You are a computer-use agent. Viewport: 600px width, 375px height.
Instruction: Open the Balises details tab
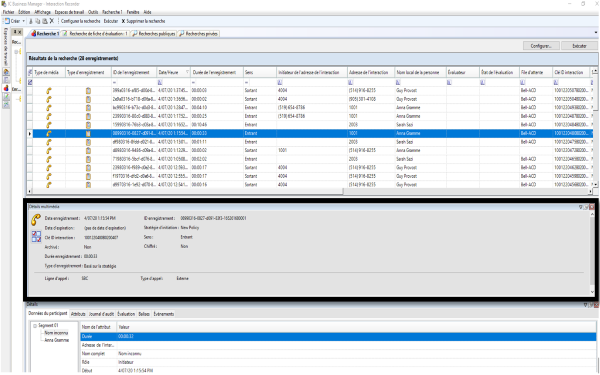click(x=144, y=314)
